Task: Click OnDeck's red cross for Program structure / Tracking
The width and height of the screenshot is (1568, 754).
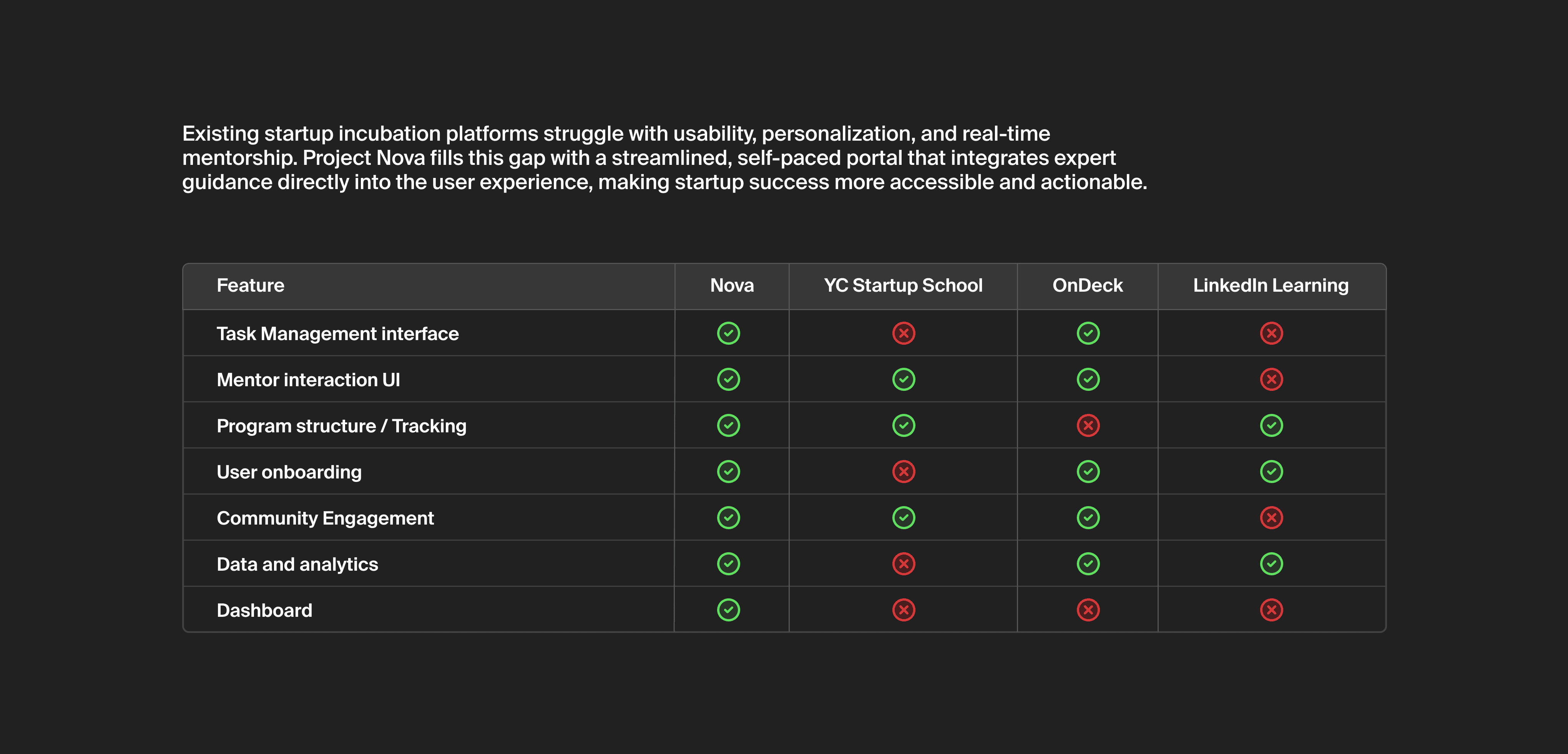Action: coord(1088,425)
